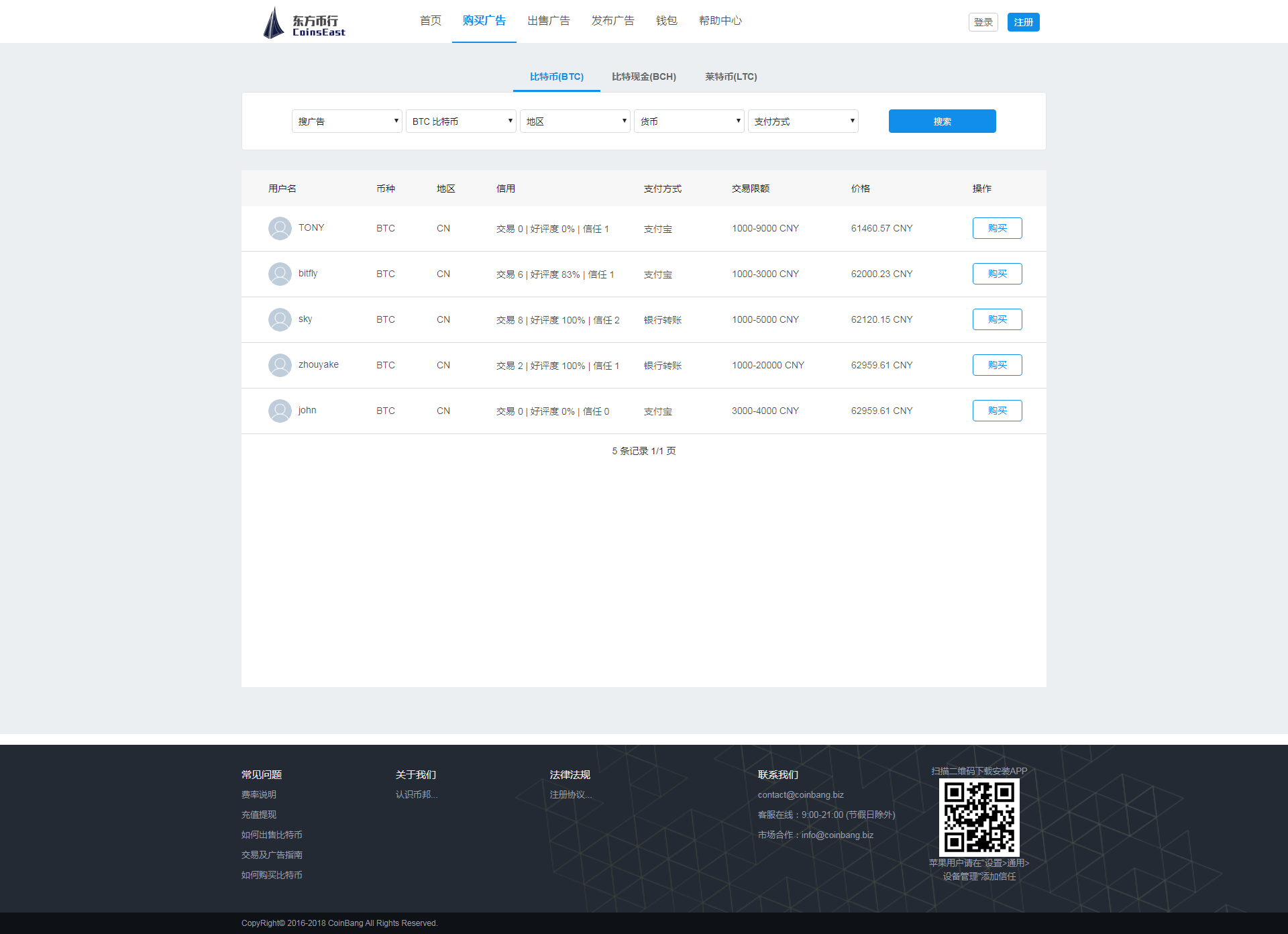Click the CoinsEast logo
Screen dimensions: 1288x934
coord(304,23)
